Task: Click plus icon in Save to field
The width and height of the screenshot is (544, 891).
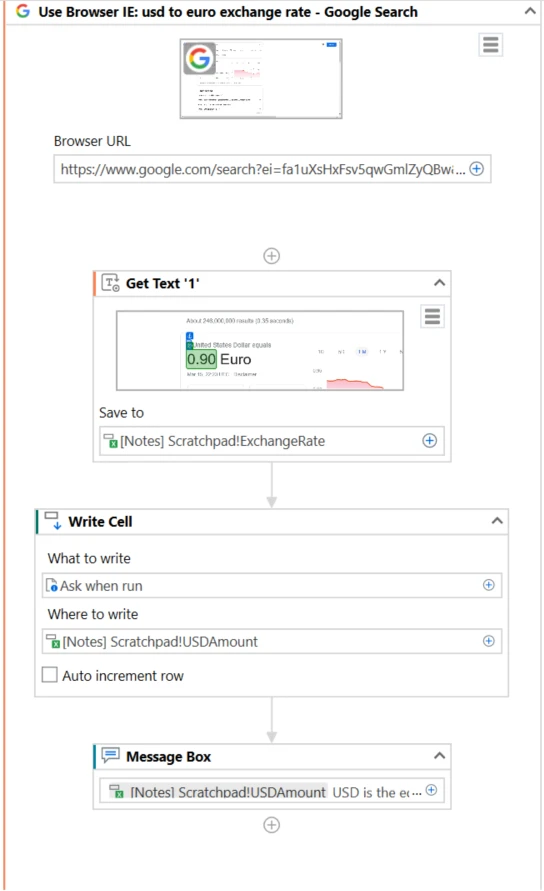Action: pyautogui.click(x=430, y=440)
